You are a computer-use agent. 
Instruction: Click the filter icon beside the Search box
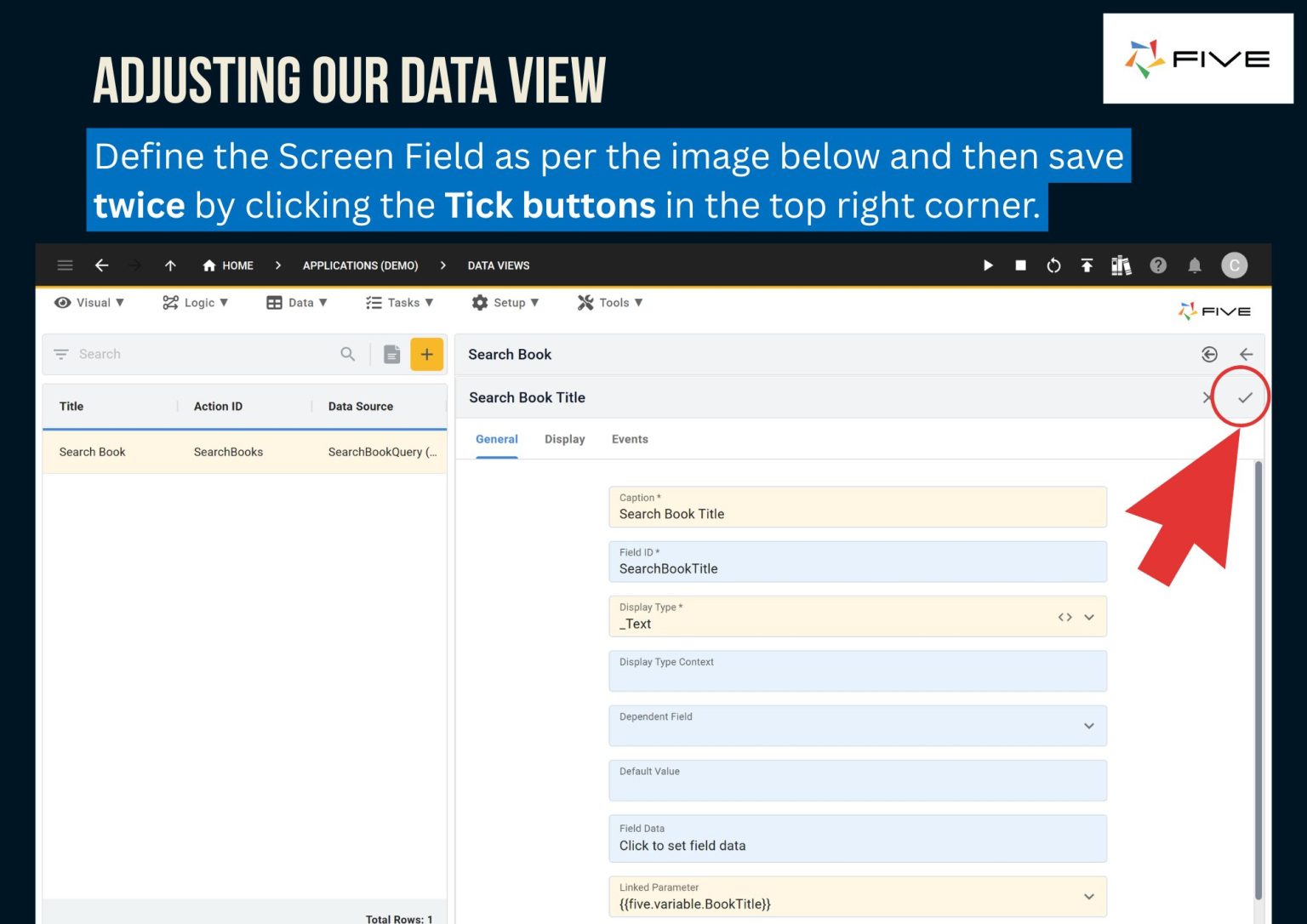click(60, 354)
